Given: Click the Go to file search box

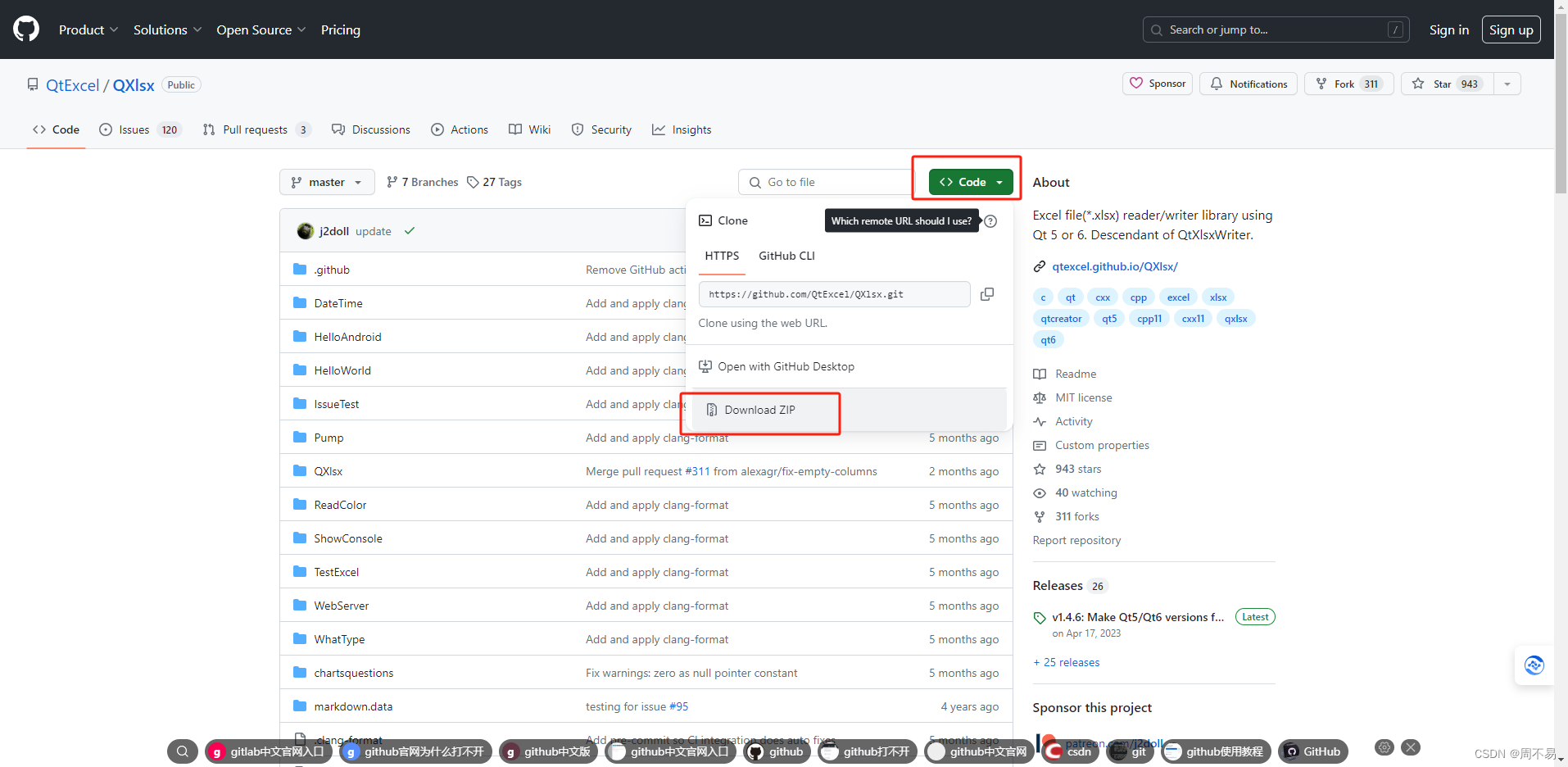Looking at the screenshot, I should coord(827,182).
